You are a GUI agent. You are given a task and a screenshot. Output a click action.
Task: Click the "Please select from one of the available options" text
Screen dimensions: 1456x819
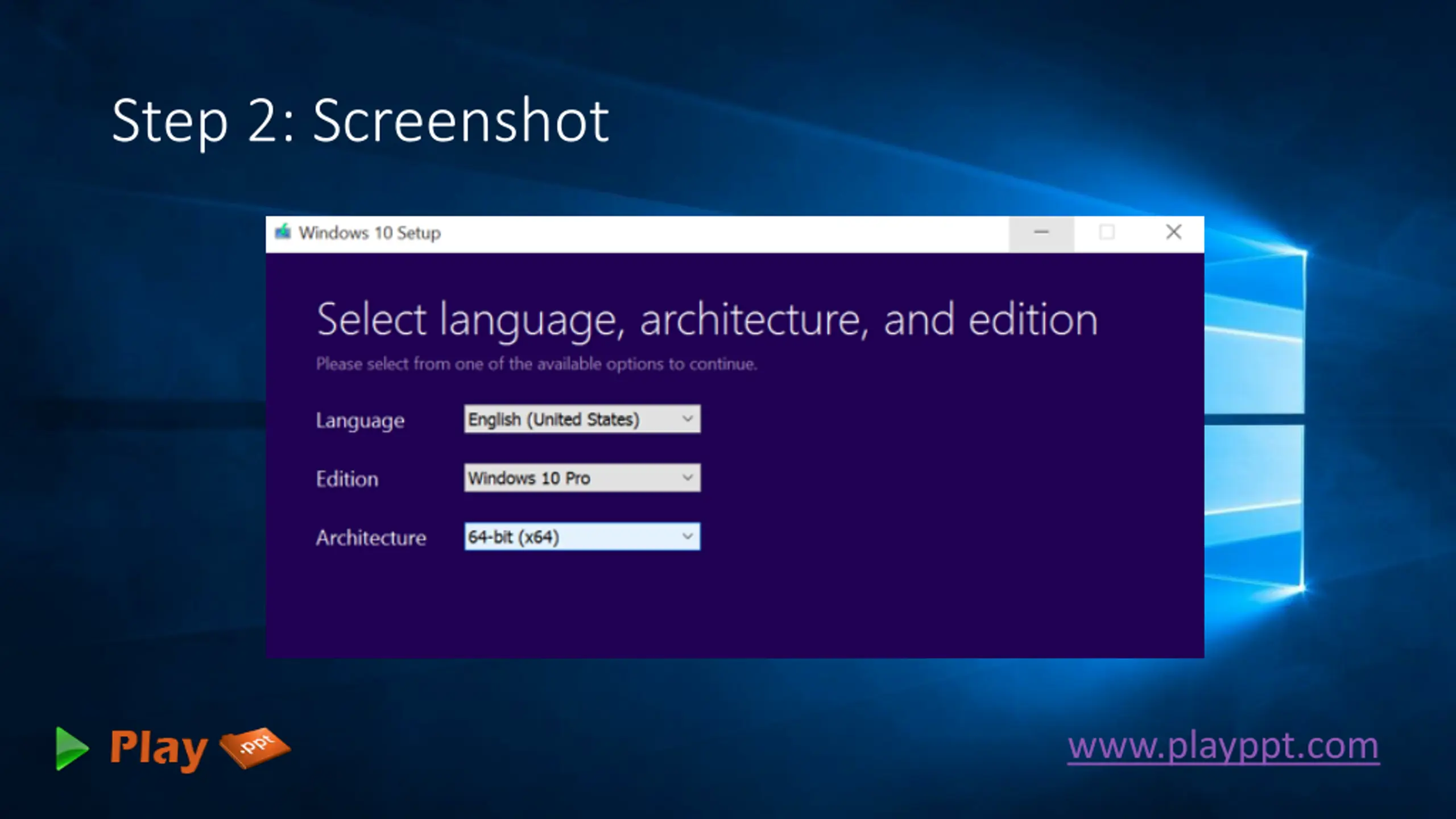click(x=536, y=364)
